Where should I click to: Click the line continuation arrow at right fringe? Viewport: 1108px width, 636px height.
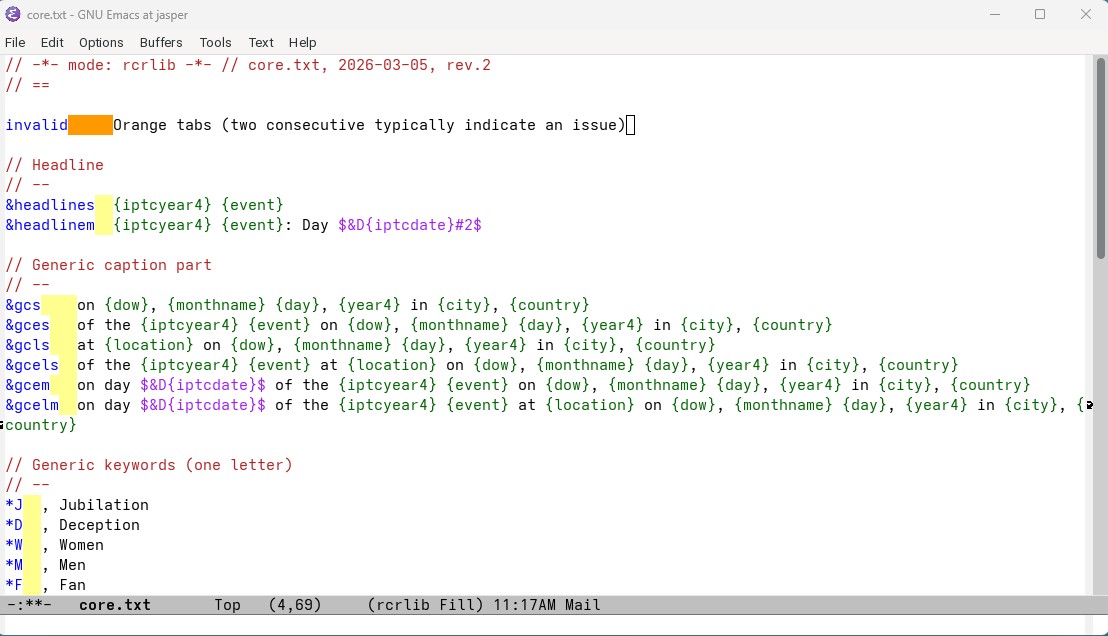pos(1089,405)
